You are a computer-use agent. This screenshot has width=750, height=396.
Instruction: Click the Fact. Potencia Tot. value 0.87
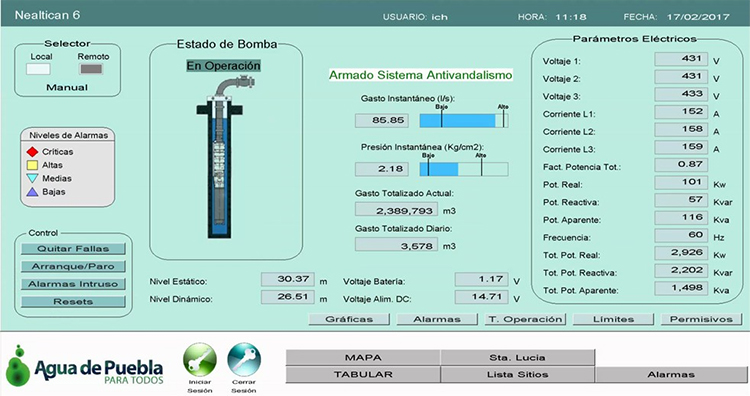681,165
